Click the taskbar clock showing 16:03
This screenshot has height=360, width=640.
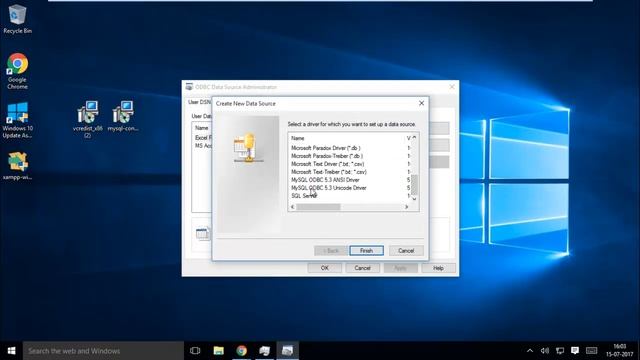pos(620,351)
